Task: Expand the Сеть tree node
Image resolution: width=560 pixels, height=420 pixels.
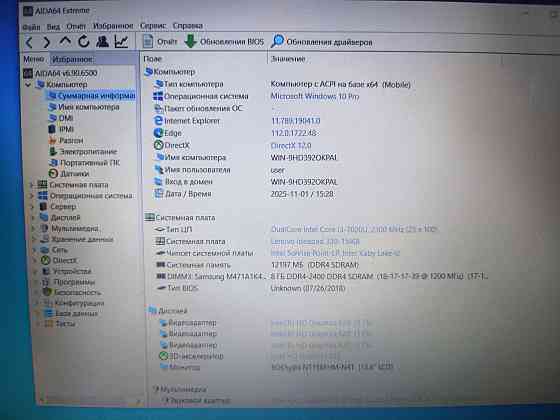Action: (35, 250)
